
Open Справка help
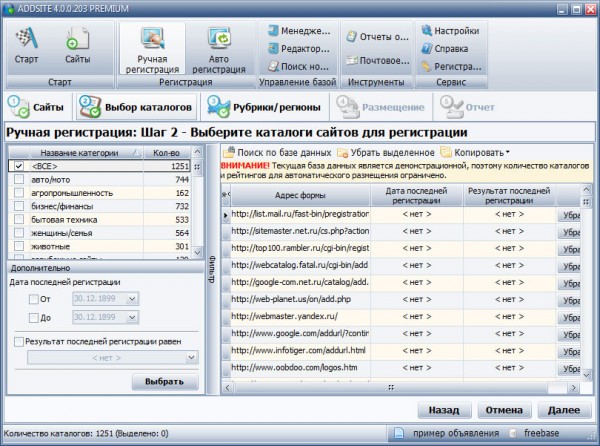[445, 49]
